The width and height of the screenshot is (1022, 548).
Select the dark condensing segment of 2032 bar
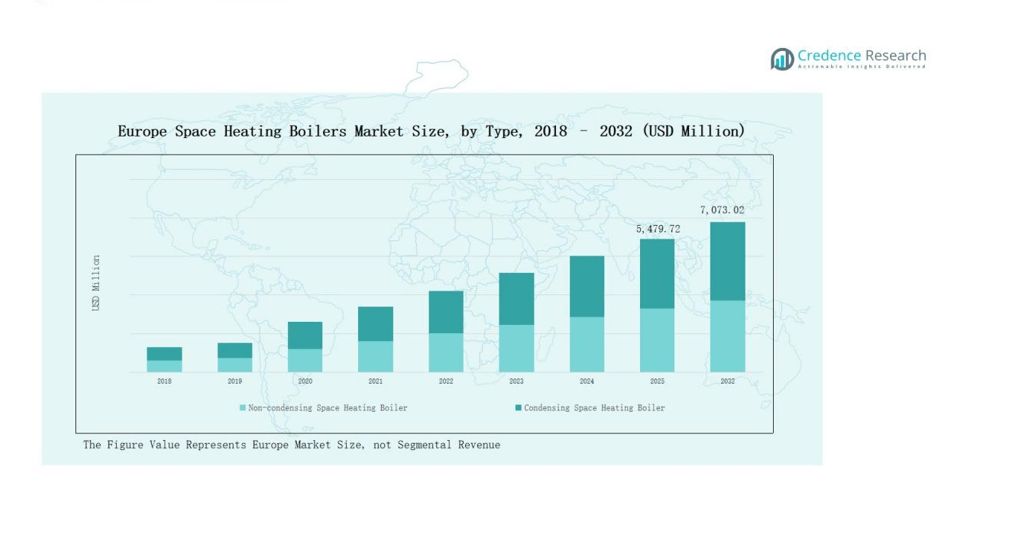coord(727,261)
